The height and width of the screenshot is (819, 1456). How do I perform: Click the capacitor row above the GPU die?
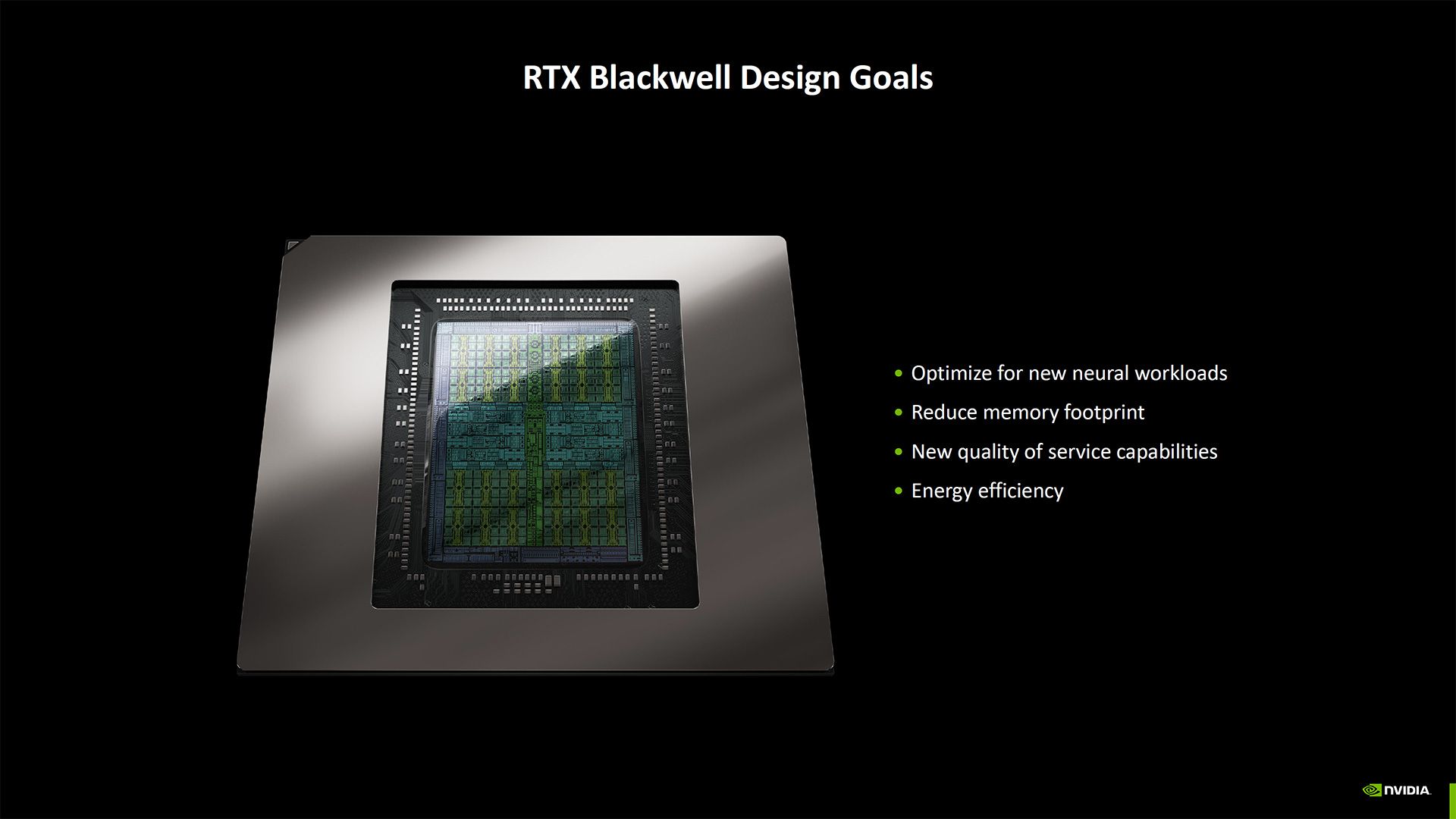tap(535, 304)
